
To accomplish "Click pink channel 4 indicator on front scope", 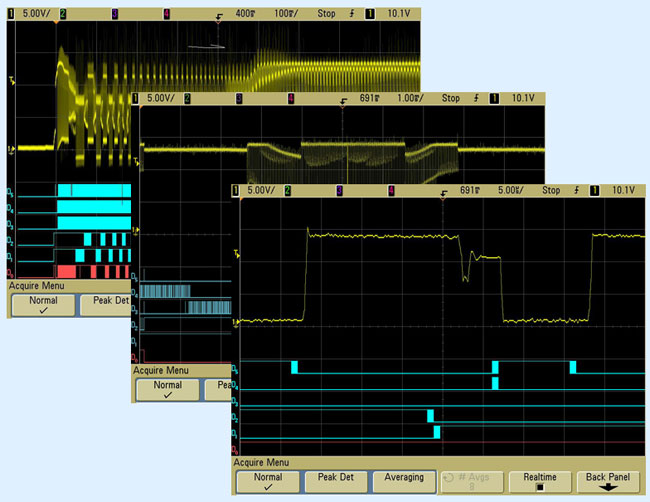I will 391,190.
